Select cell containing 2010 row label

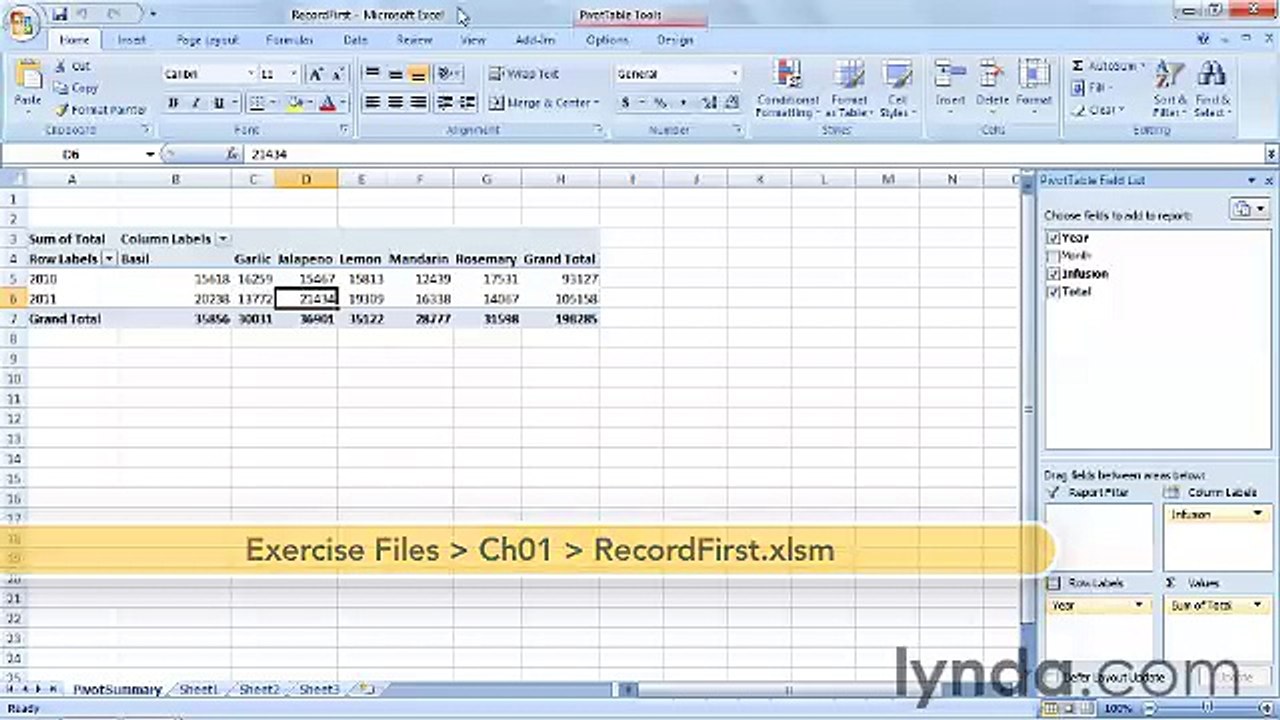click(72, 279)
